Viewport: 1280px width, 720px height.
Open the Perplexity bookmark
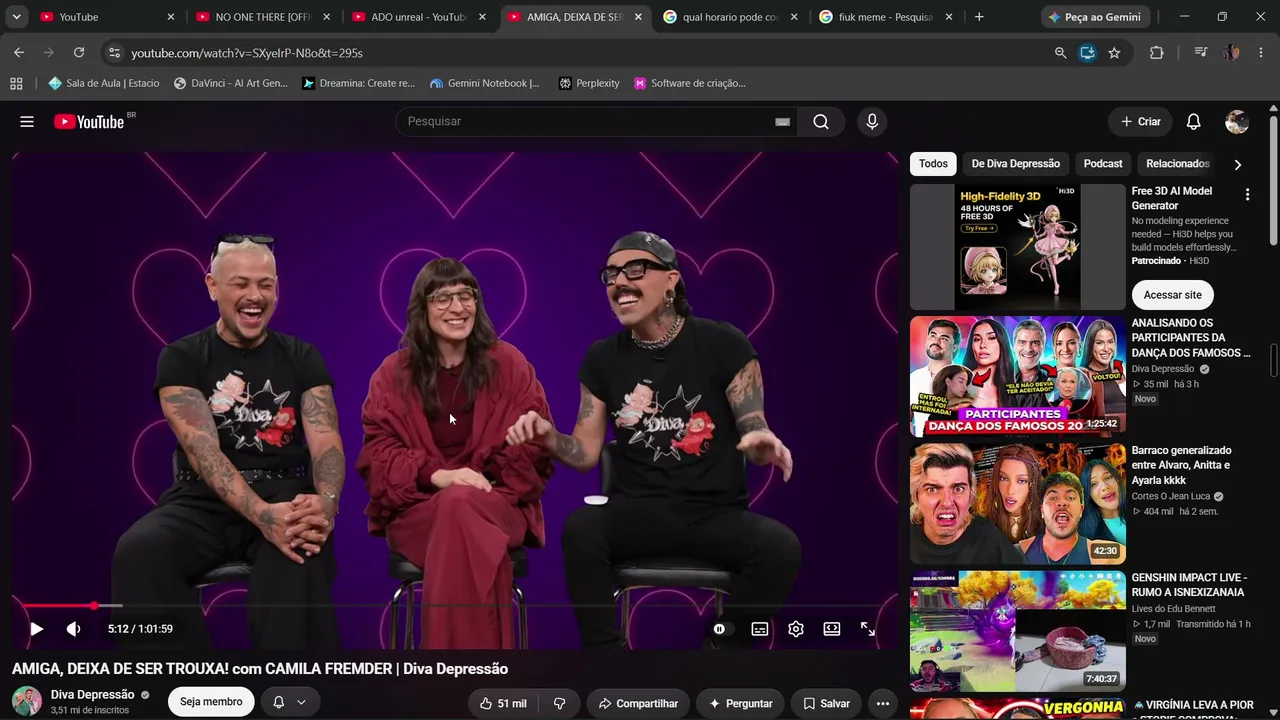click(x=589, y=83)
